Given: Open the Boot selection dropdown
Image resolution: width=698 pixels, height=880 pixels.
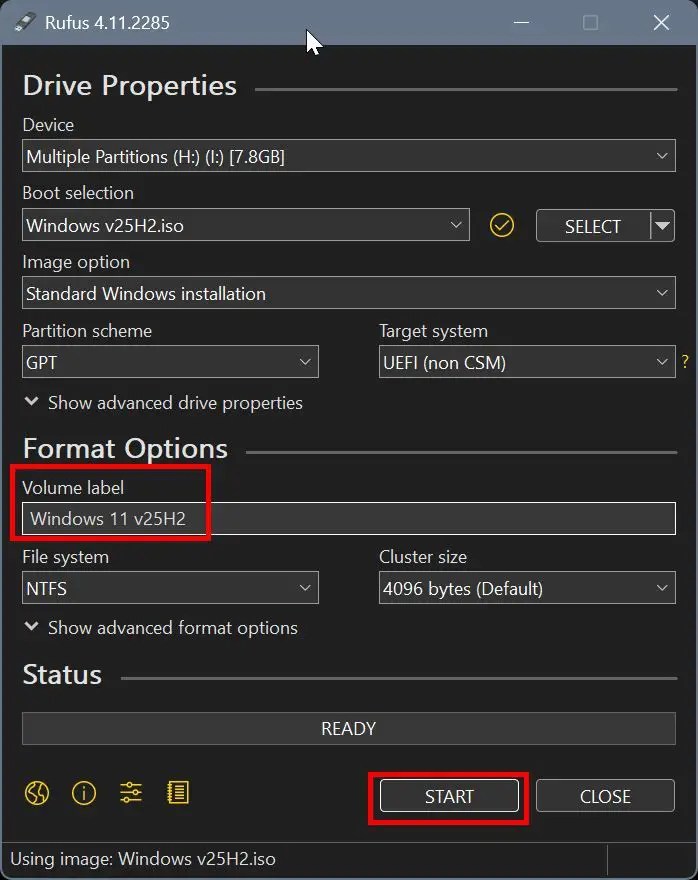Looking at the screenshot, I should 246,225.
